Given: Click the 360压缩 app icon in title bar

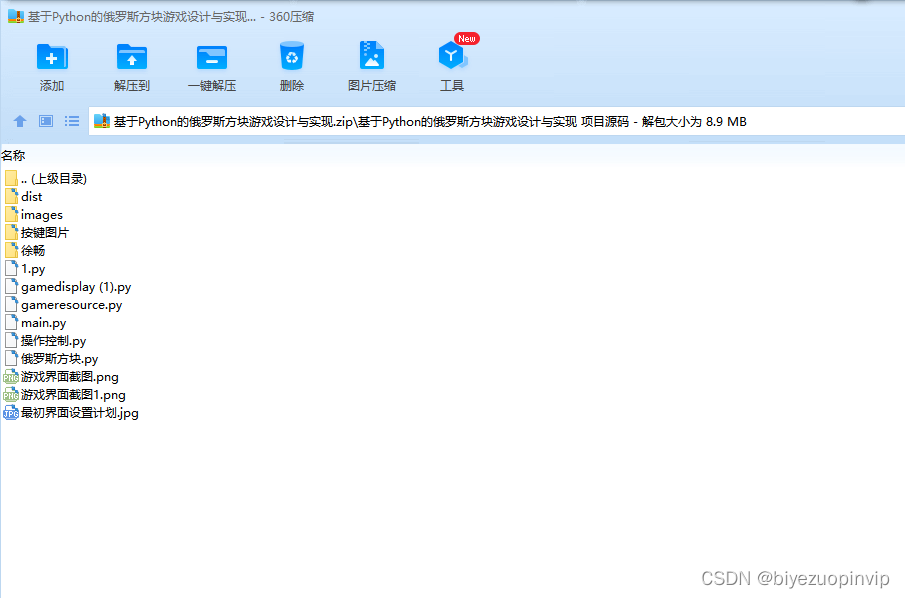Looking at the screenshot, I should [16, 16].
